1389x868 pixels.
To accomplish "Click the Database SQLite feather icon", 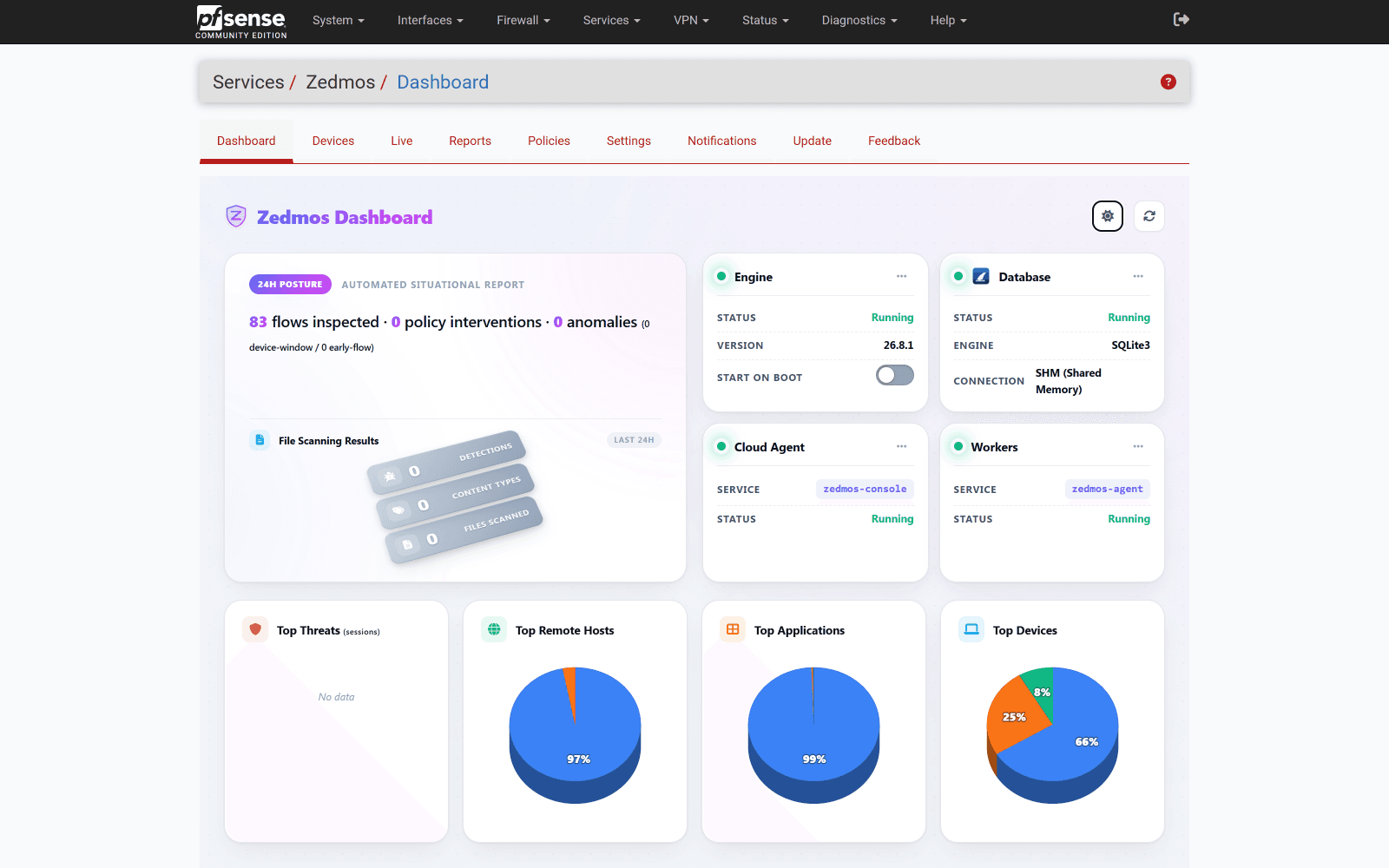I will point(981,276).
